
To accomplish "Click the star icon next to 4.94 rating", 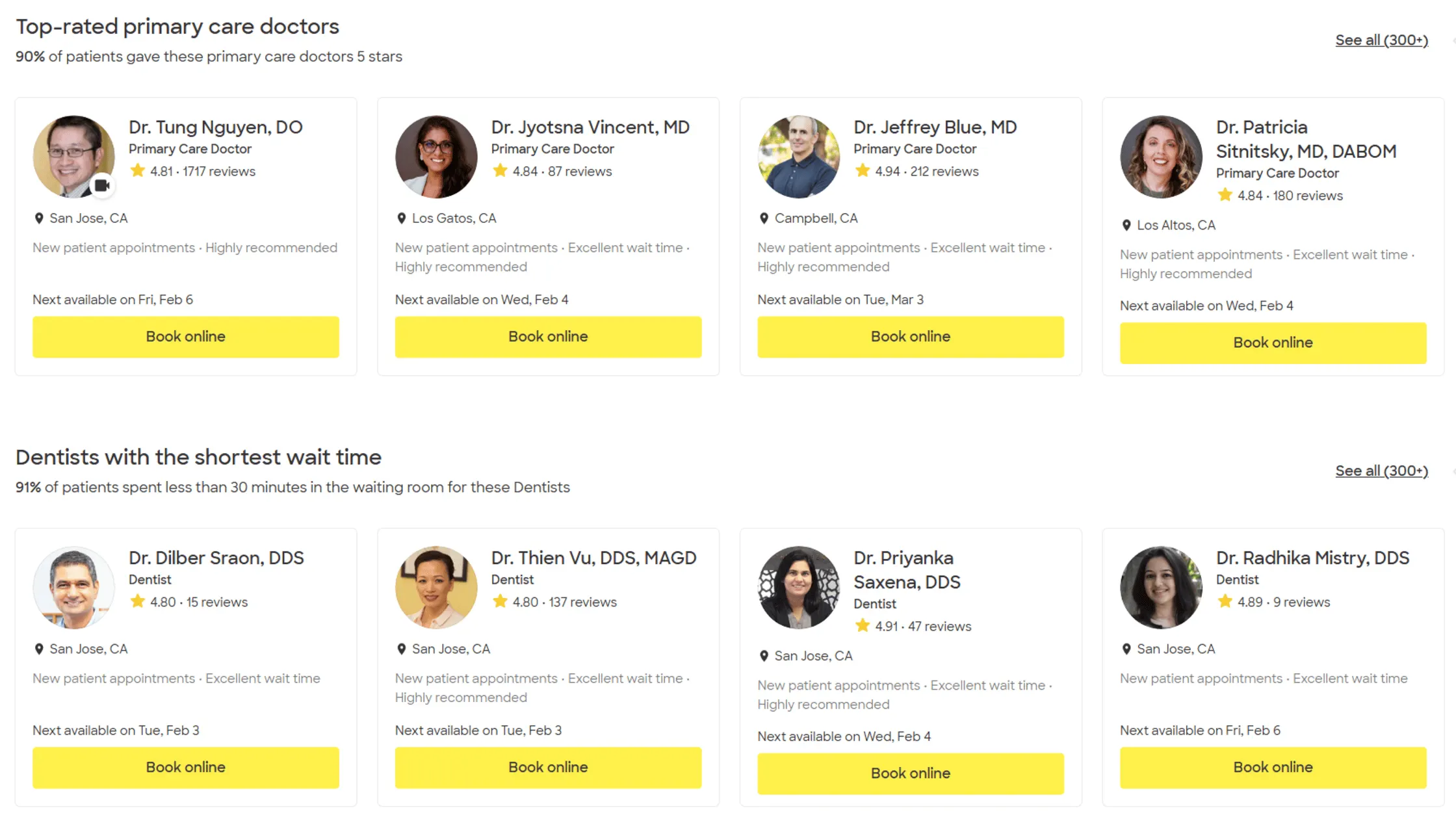I will tap(862, 171).
